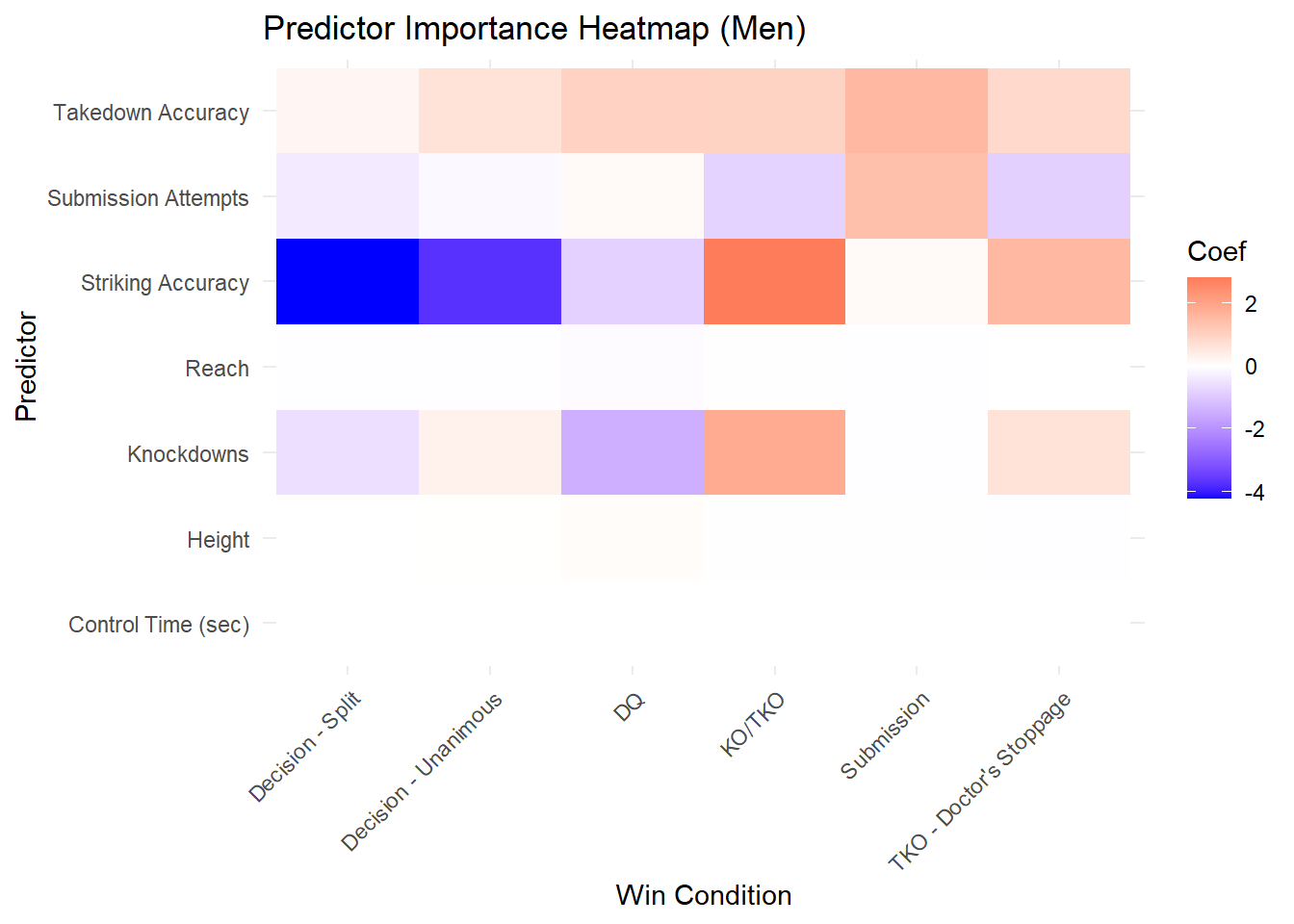Click the Takedown Accuracy Submission cell
Image resolution: width=1294 pixels, height=924 pixels.
(917, 111)
